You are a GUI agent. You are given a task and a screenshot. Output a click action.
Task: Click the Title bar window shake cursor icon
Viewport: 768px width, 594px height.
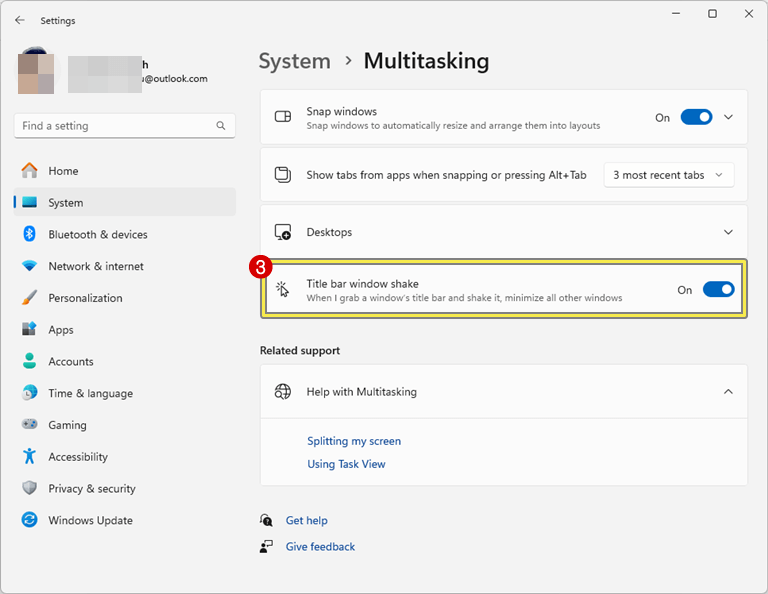pyautogui.click(x=283, y=289)
